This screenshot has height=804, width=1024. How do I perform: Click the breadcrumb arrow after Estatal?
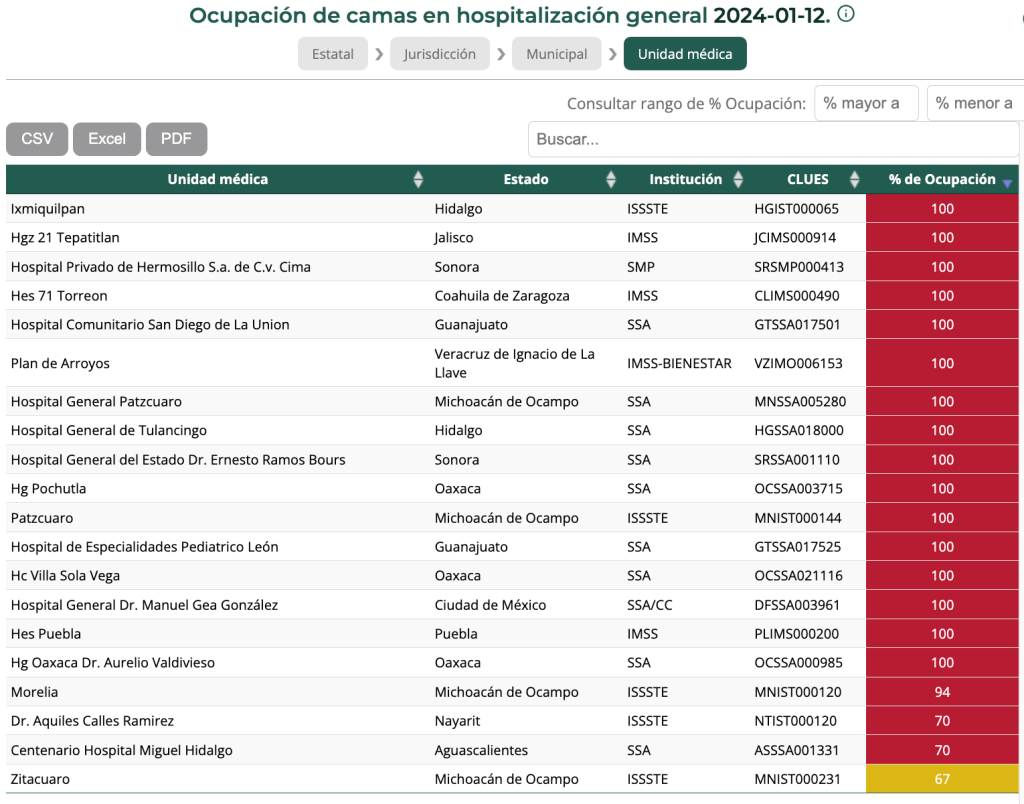point(378,54)
